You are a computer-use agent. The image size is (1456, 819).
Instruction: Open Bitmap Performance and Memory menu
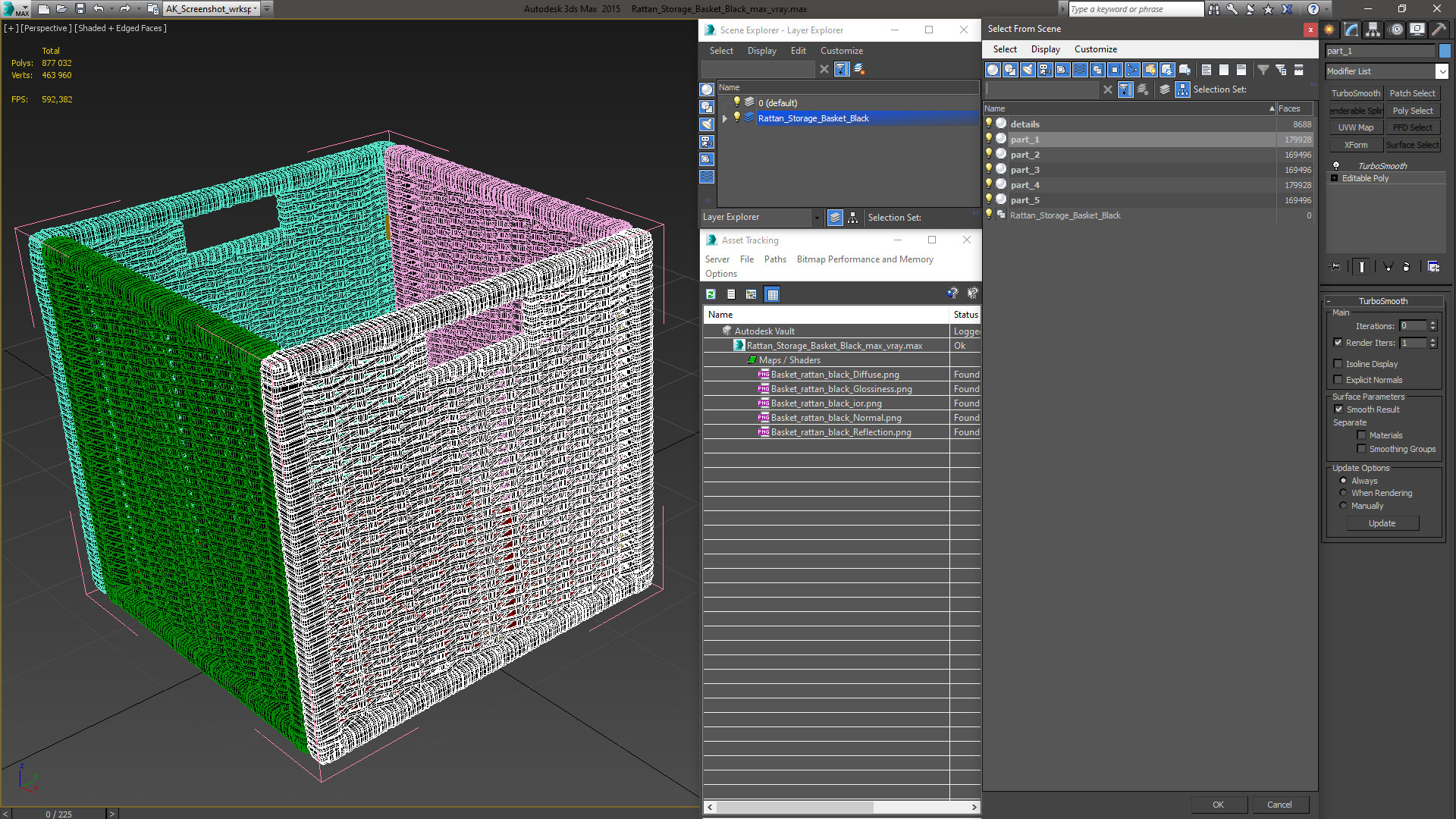(x=864, y=259)
